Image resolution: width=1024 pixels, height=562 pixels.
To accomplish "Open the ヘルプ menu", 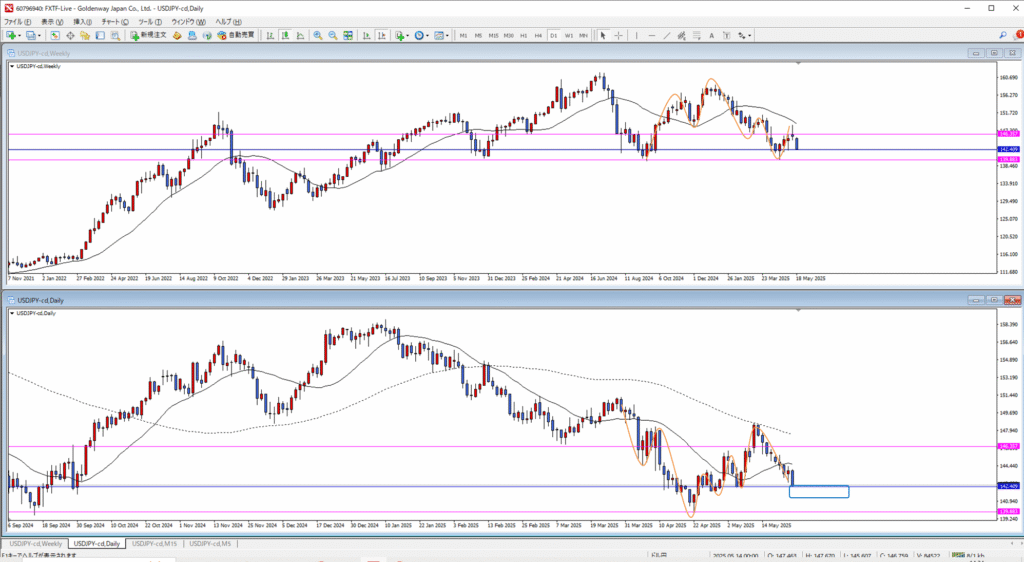I will (x=228, y=22).
